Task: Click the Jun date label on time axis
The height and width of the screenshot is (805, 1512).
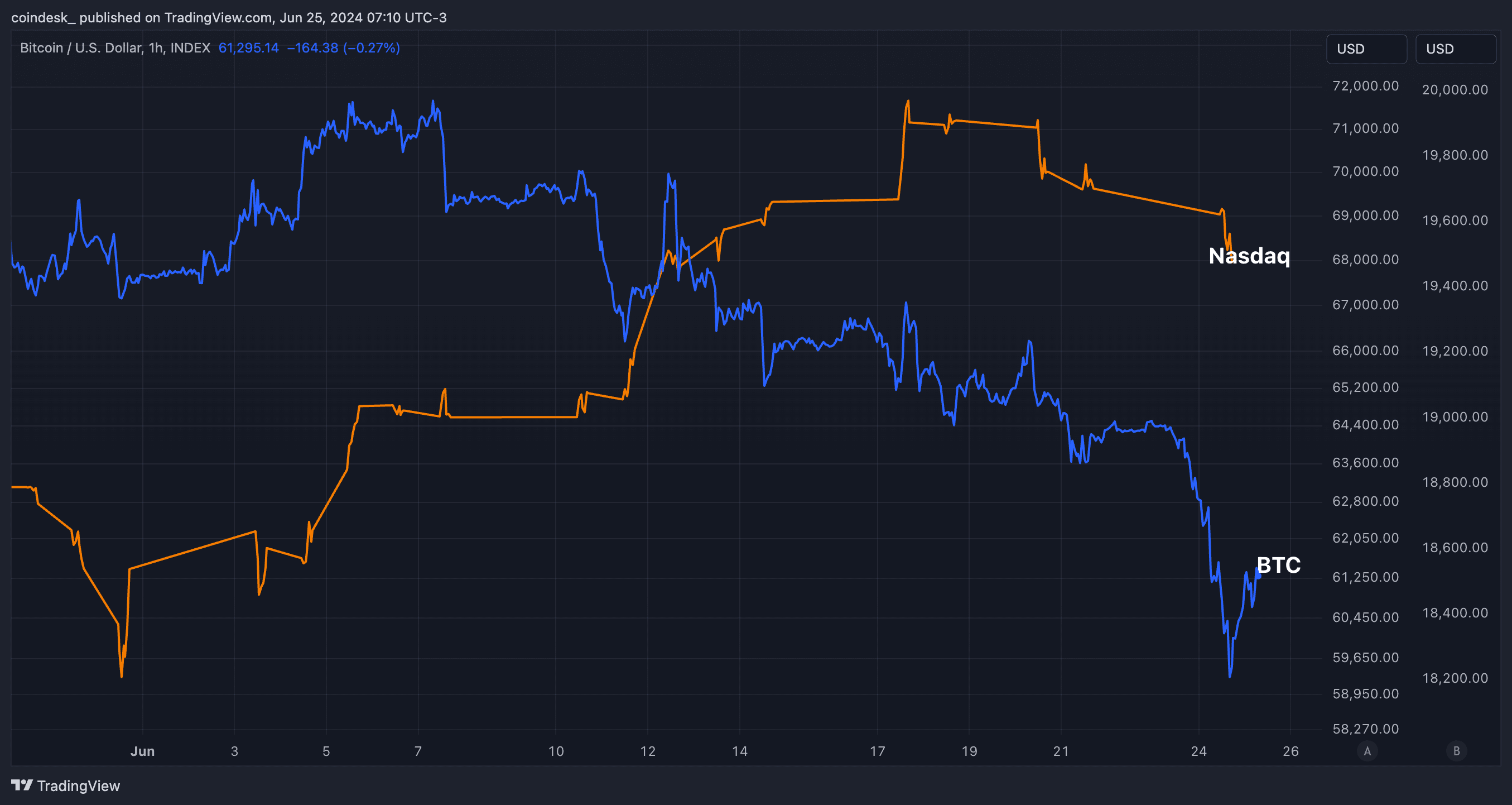Action: pyautogui.click(x=142, y=751)
